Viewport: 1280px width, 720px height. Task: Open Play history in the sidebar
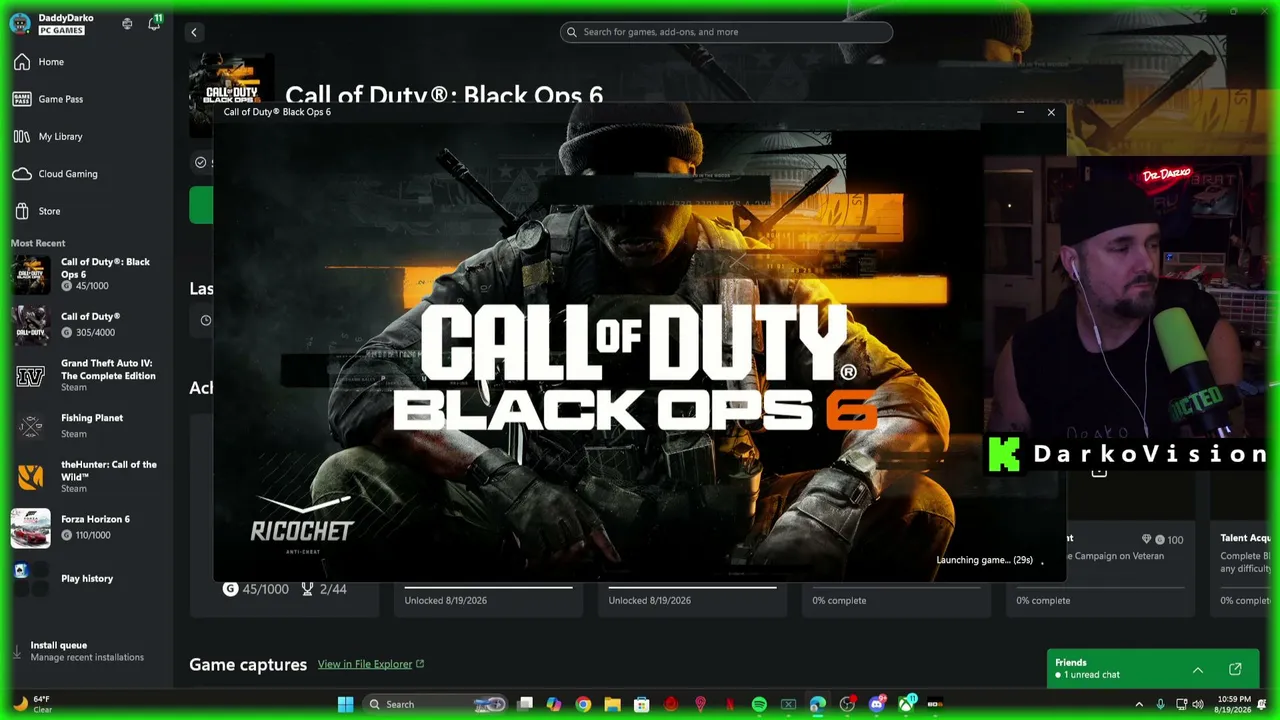point(87,579)
